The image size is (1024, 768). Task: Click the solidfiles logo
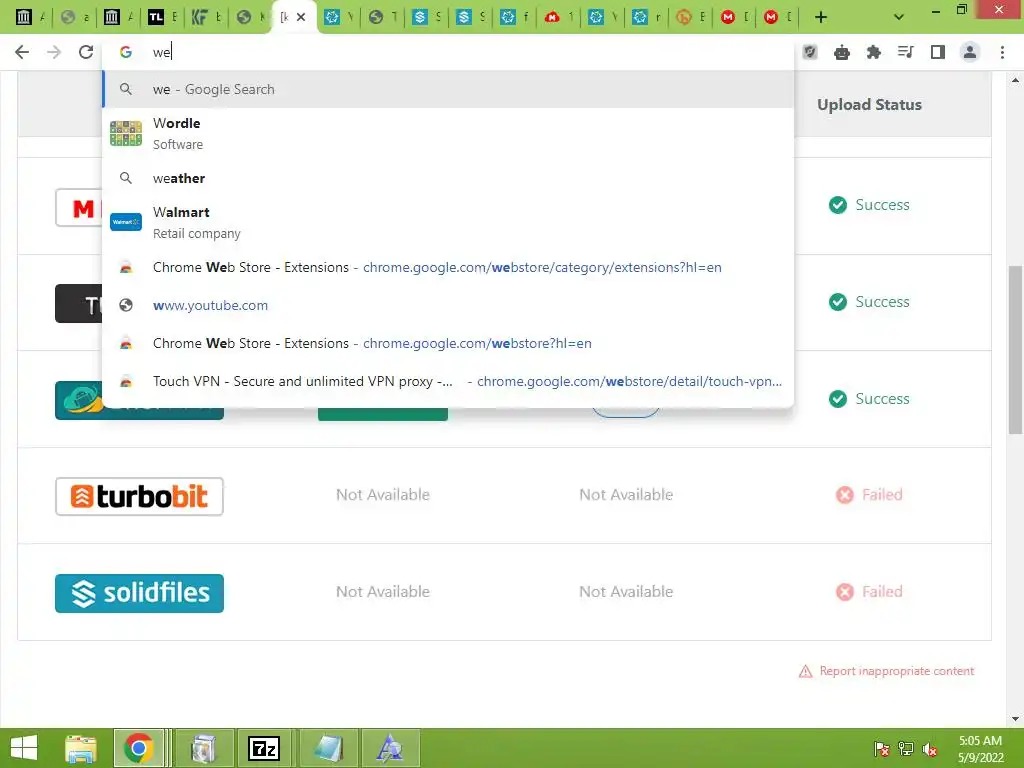click(139, 593)
